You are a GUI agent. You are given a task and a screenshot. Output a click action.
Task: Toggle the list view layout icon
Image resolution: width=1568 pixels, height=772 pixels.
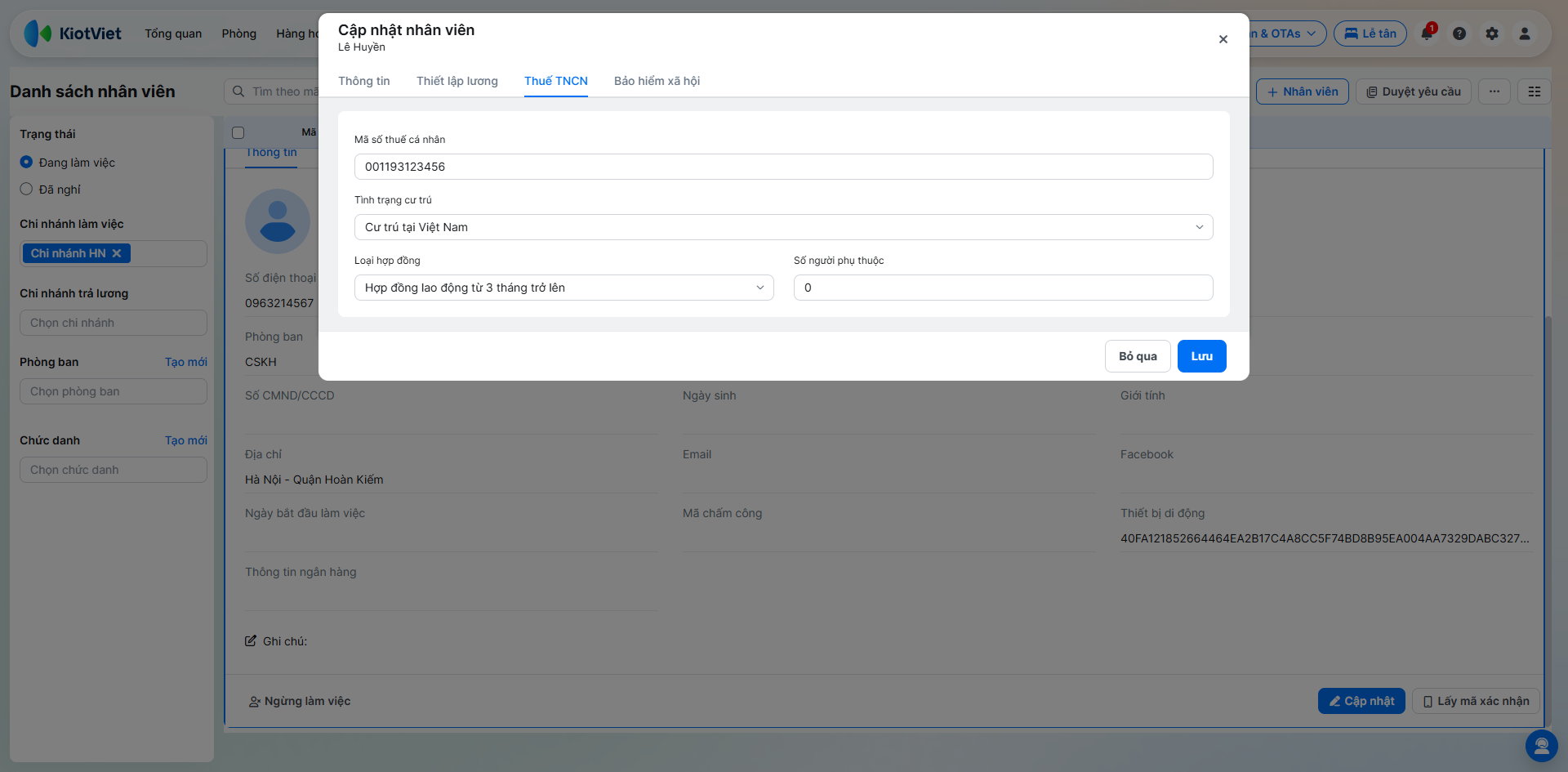1535,91
